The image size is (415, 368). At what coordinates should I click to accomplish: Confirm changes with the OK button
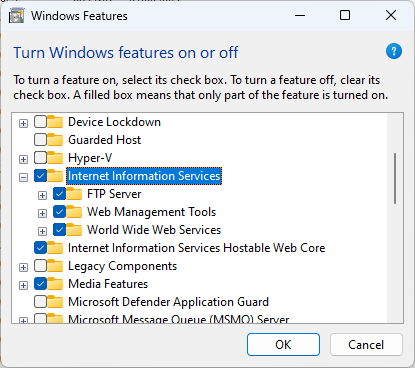pos(283,345)
